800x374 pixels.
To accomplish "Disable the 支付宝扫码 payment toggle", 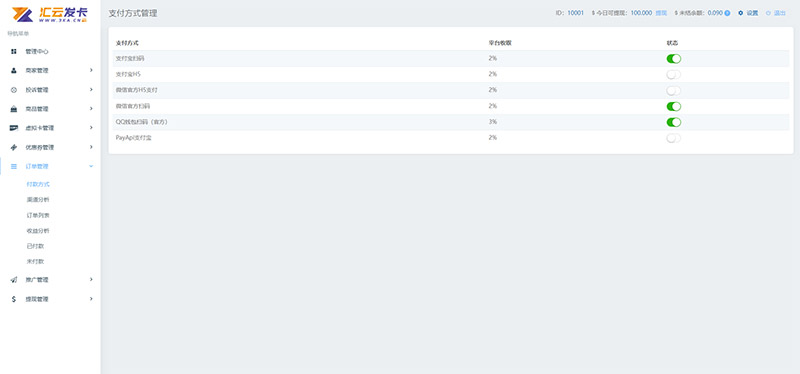I will pos(673,59).
